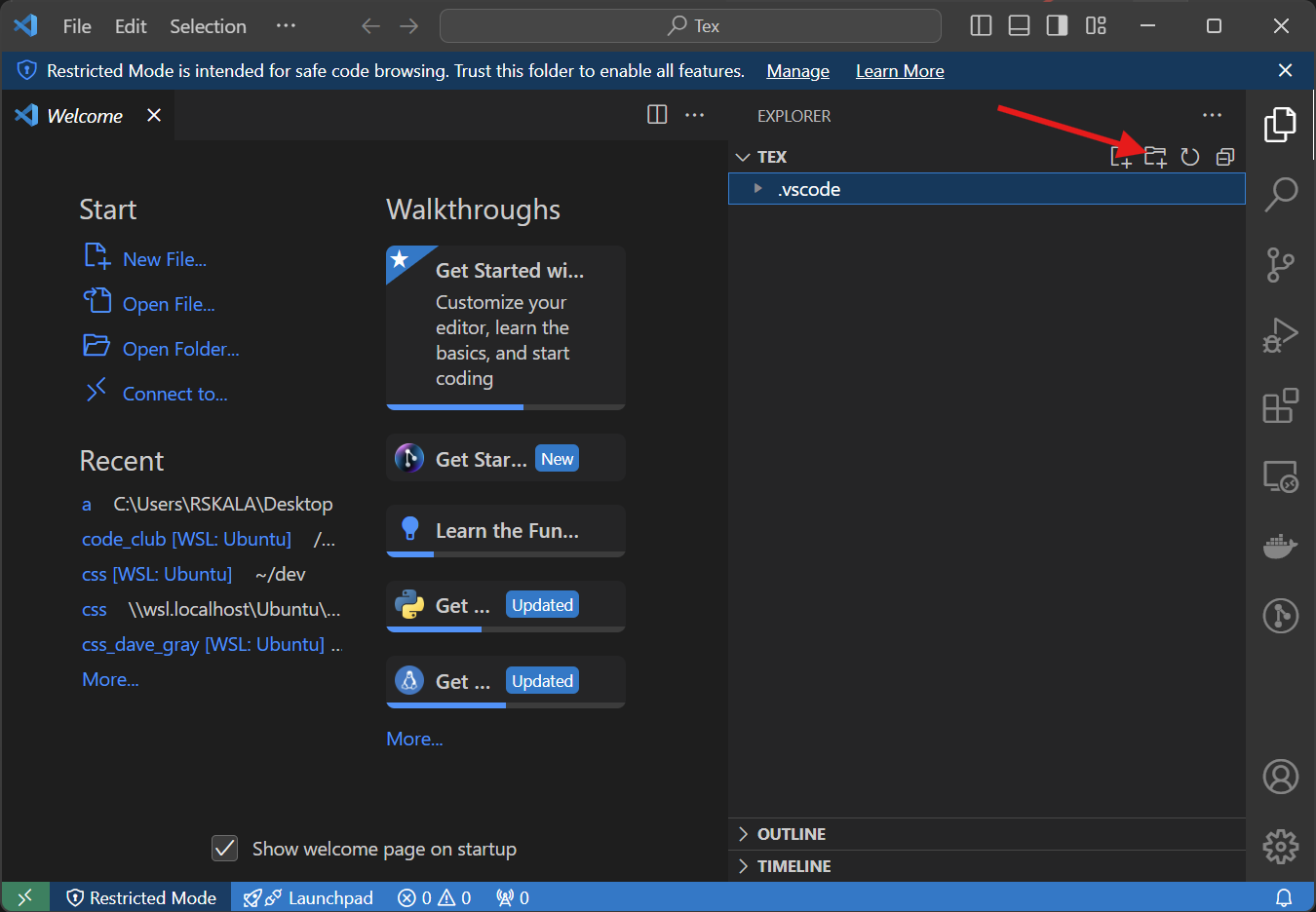Open the Source Control view
This screenshot has height=912, width=1316.
1280,264
